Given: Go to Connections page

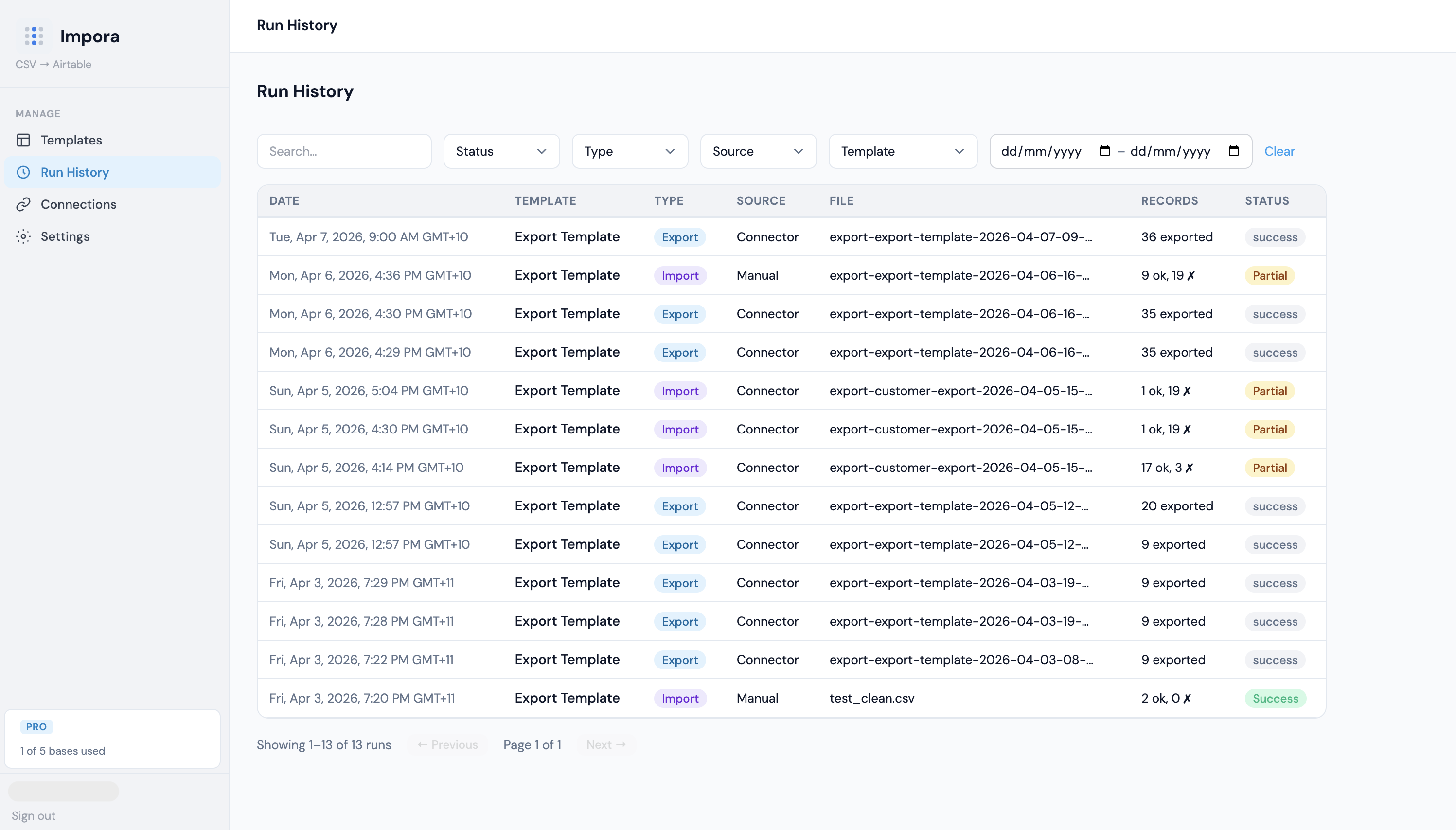Looking at the screenshot, I should (x=112, y=204).
